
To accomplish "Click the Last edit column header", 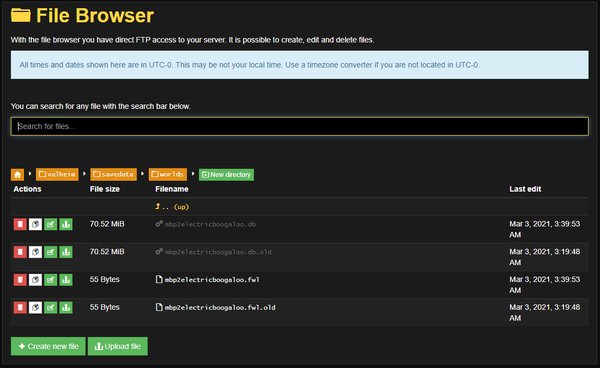I will click(525, 189).
